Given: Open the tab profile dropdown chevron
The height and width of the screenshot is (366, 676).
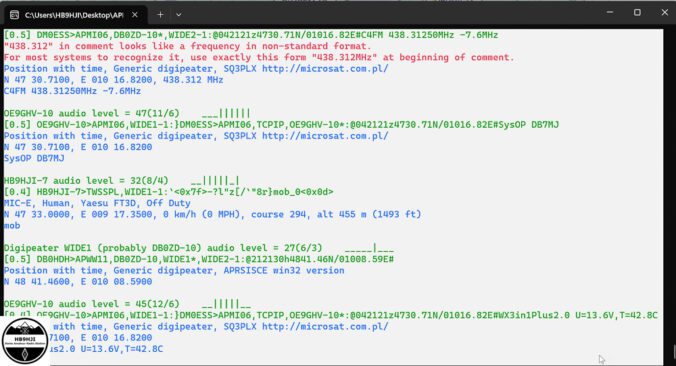Looking at the screenshot, I should click(x=178, y=15).
